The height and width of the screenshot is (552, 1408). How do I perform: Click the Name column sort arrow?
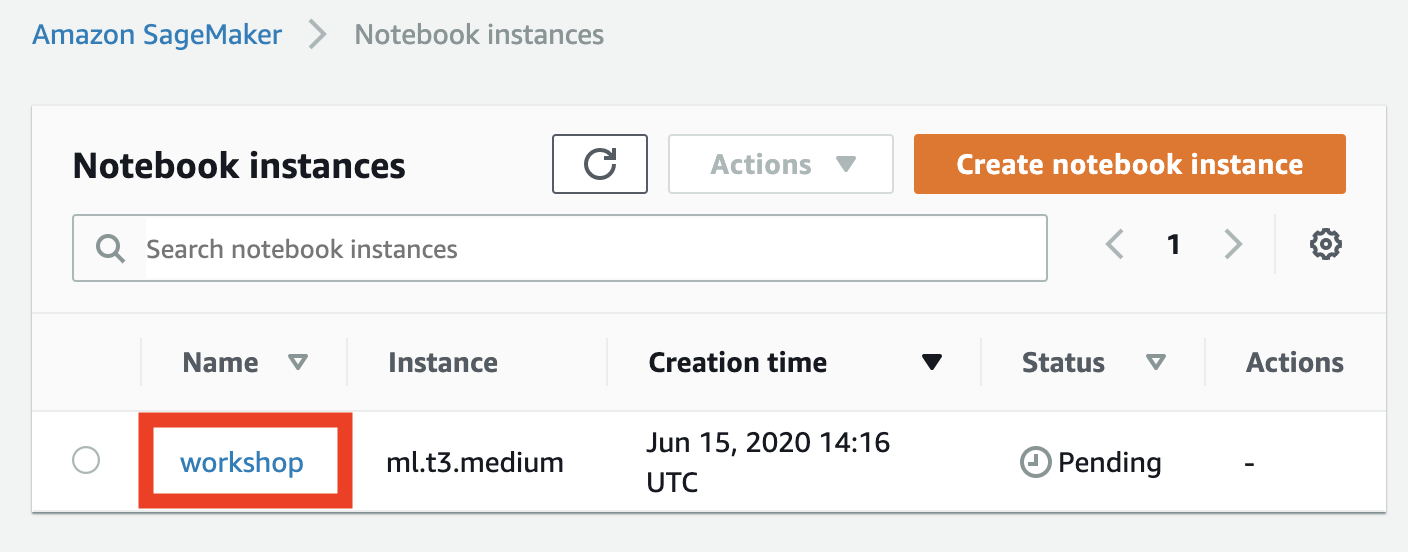(297, 362)
